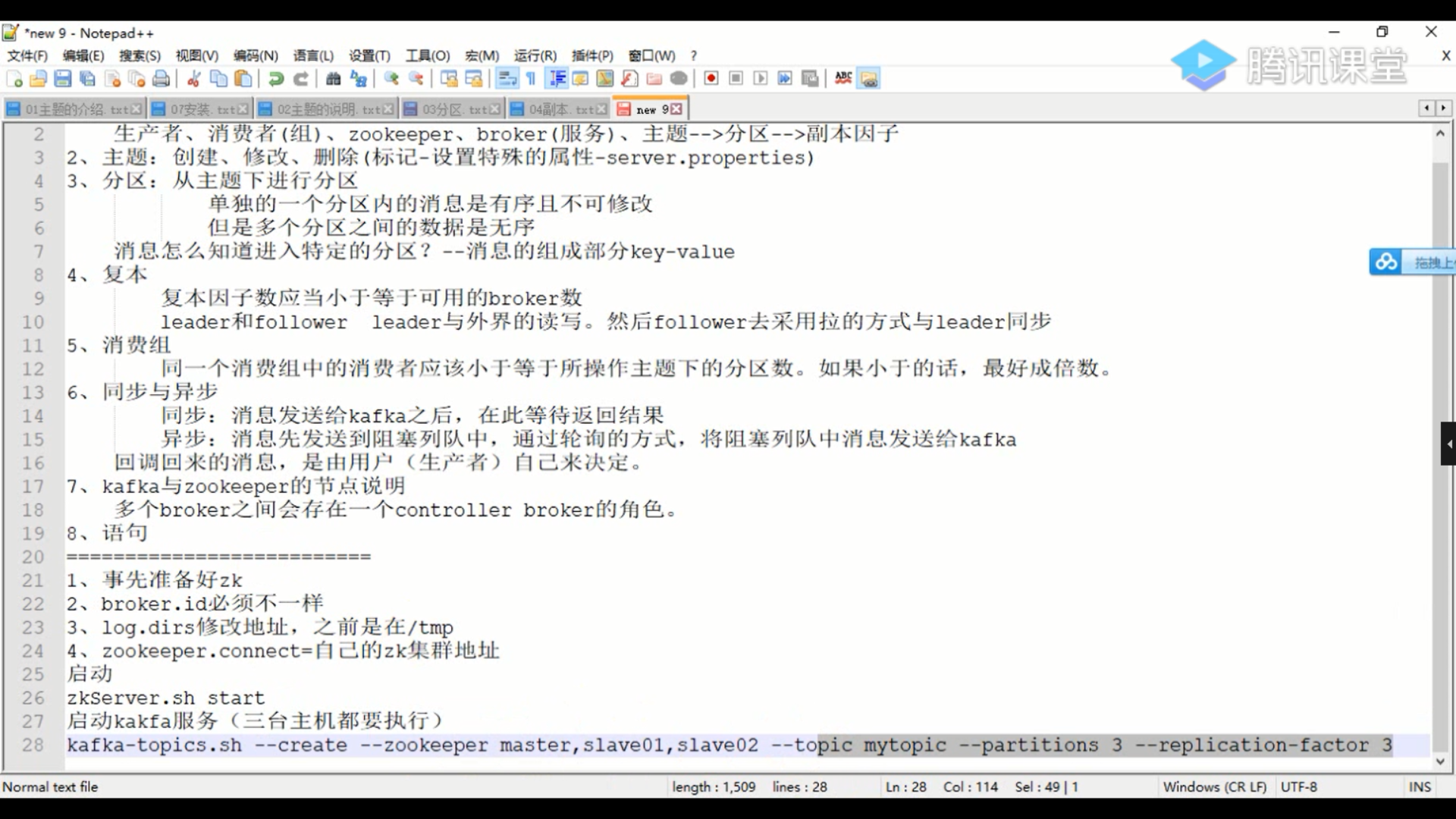This screenshot has width=1456, height=819.
Task: Click the New file toolbar icon
Action: (x=14, y=79)
